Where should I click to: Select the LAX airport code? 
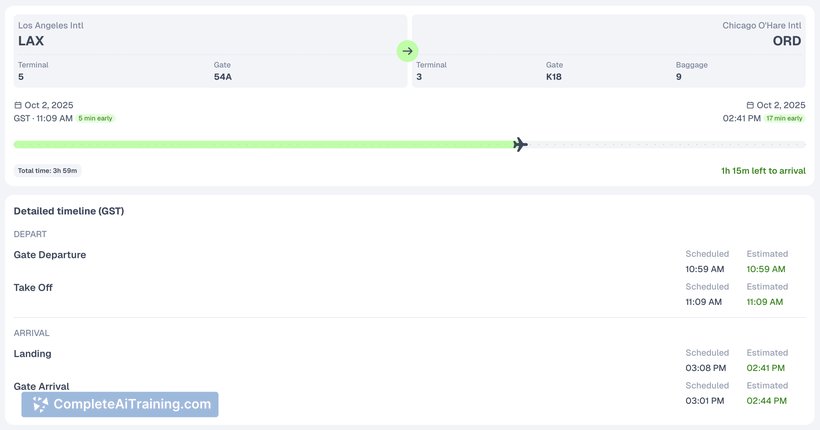(31, 42)
